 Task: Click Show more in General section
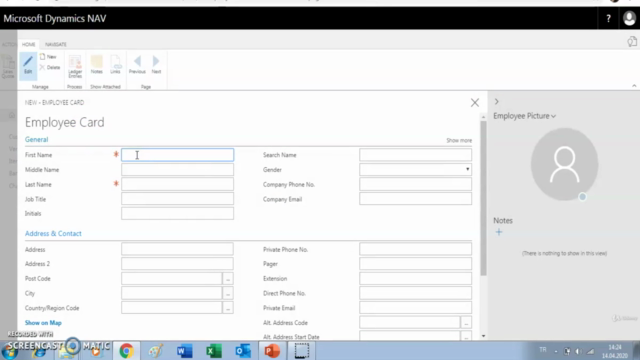pyautogui.click(x=459, y=140)
